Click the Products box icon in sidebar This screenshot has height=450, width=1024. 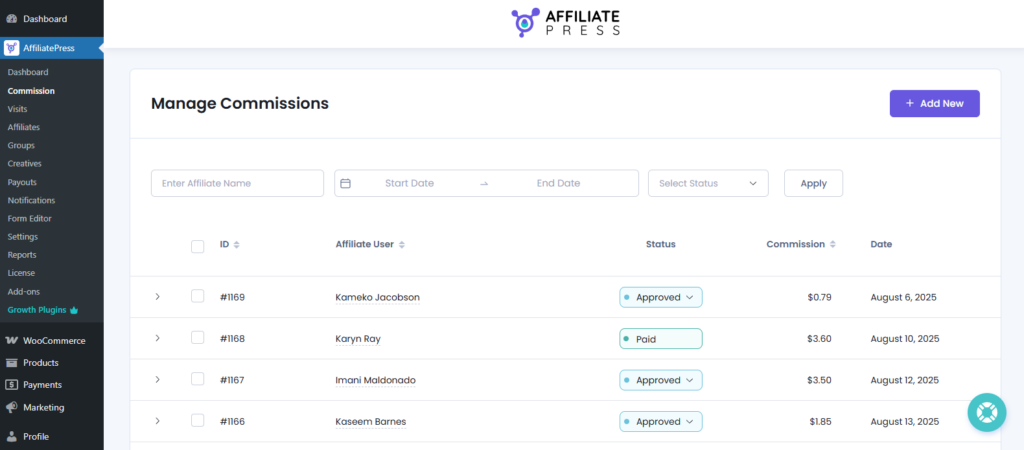pyautogui.click(x=11, y=363)
